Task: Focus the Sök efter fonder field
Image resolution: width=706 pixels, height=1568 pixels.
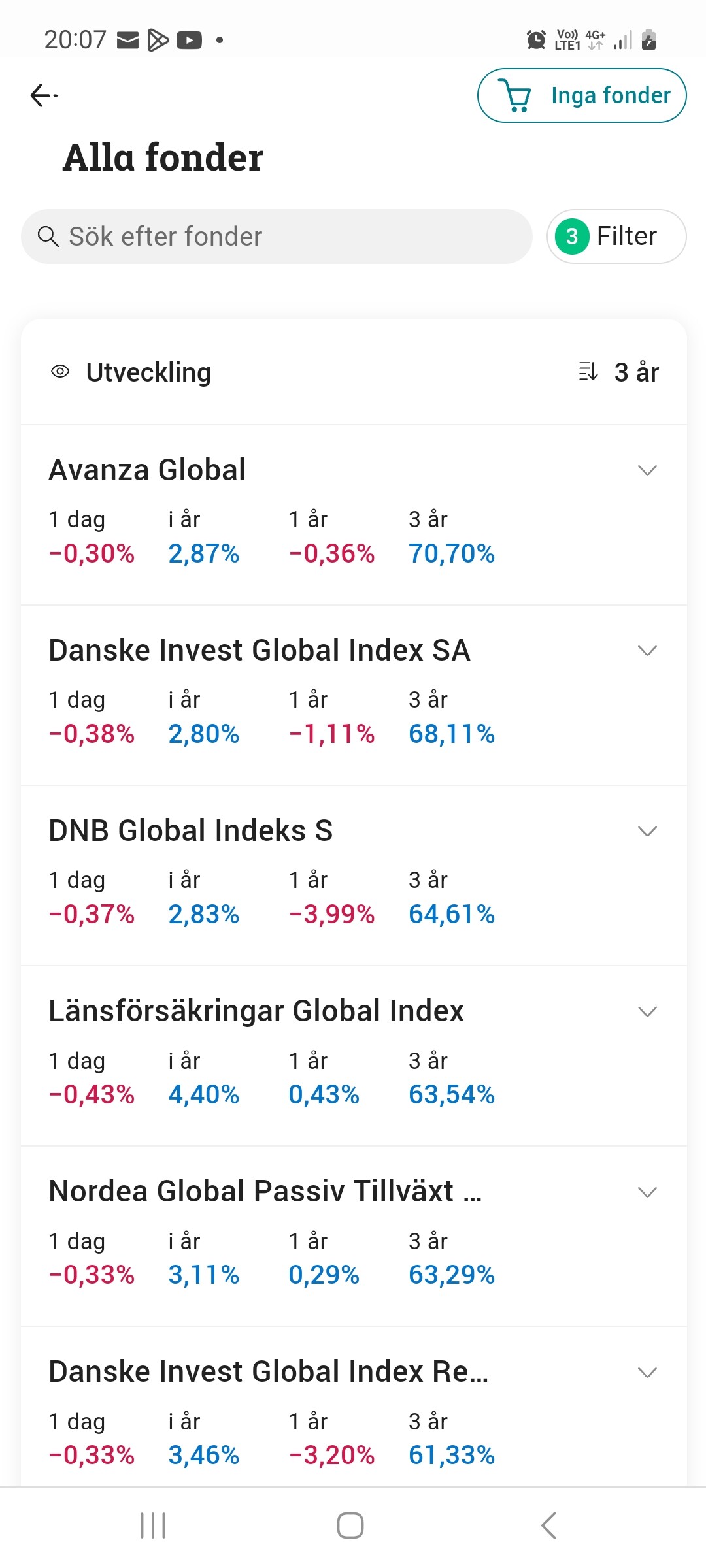Action: (288, 237)
